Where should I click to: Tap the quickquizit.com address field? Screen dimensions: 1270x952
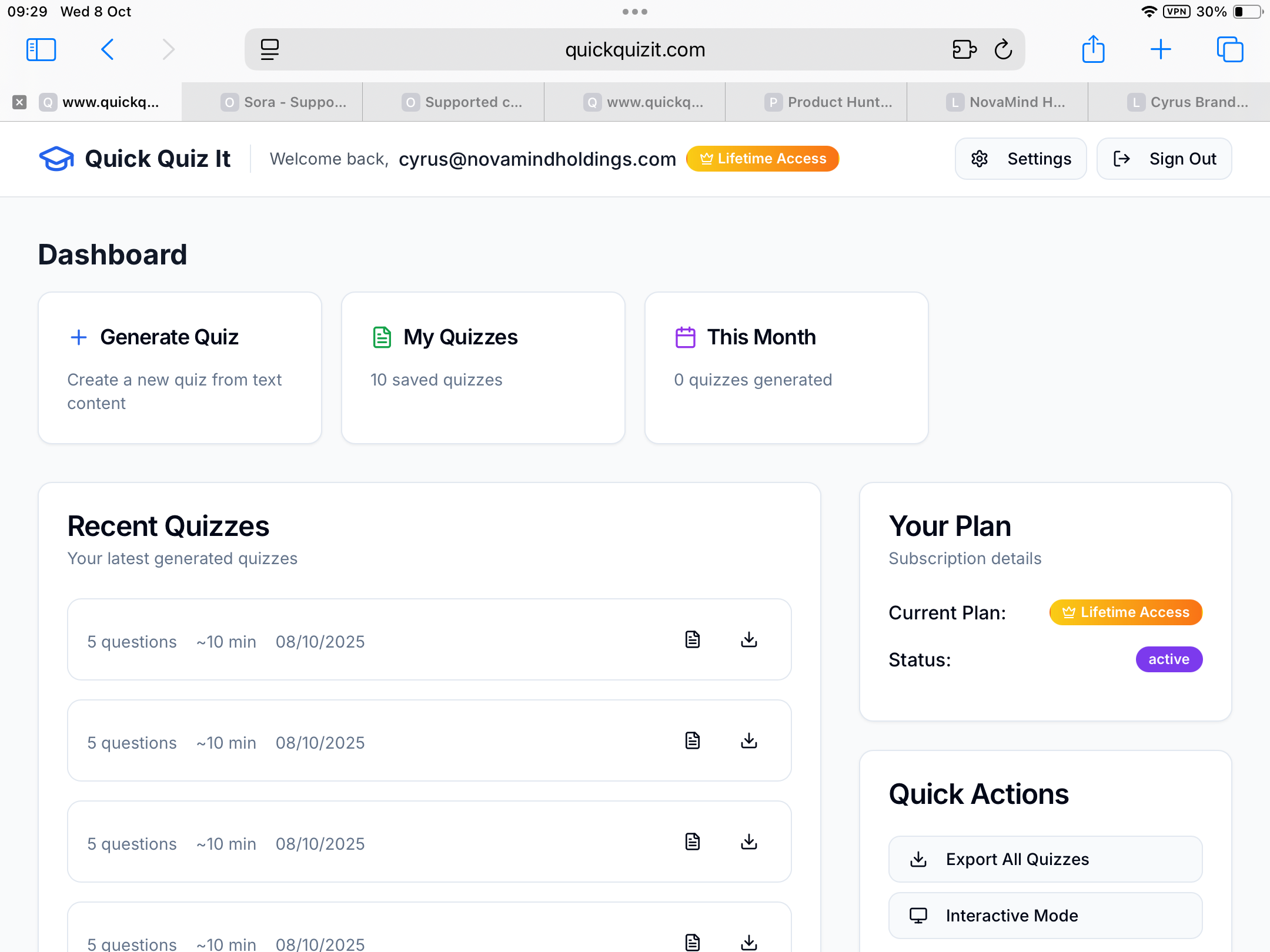(x=635, y=50)
